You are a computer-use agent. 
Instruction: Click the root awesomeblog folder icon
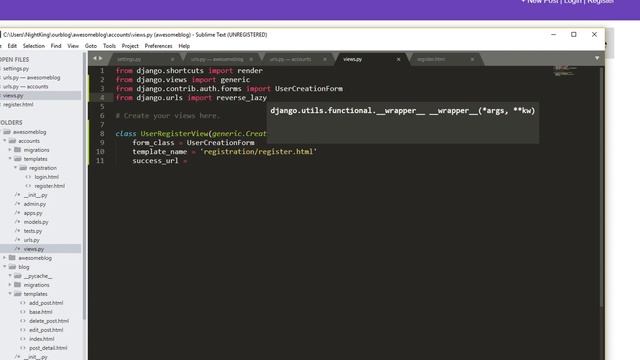(x=7, y=132)
